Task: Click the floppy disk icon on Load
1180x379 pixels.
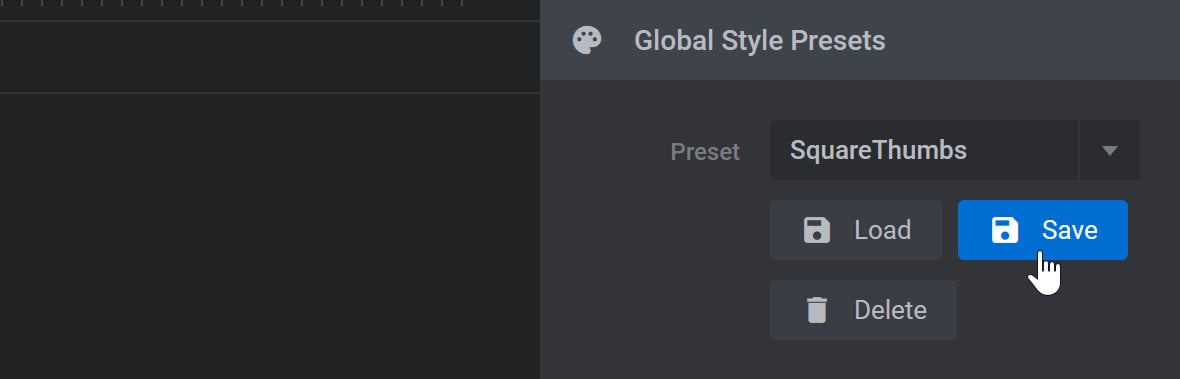Action: (x=817, y=230)
